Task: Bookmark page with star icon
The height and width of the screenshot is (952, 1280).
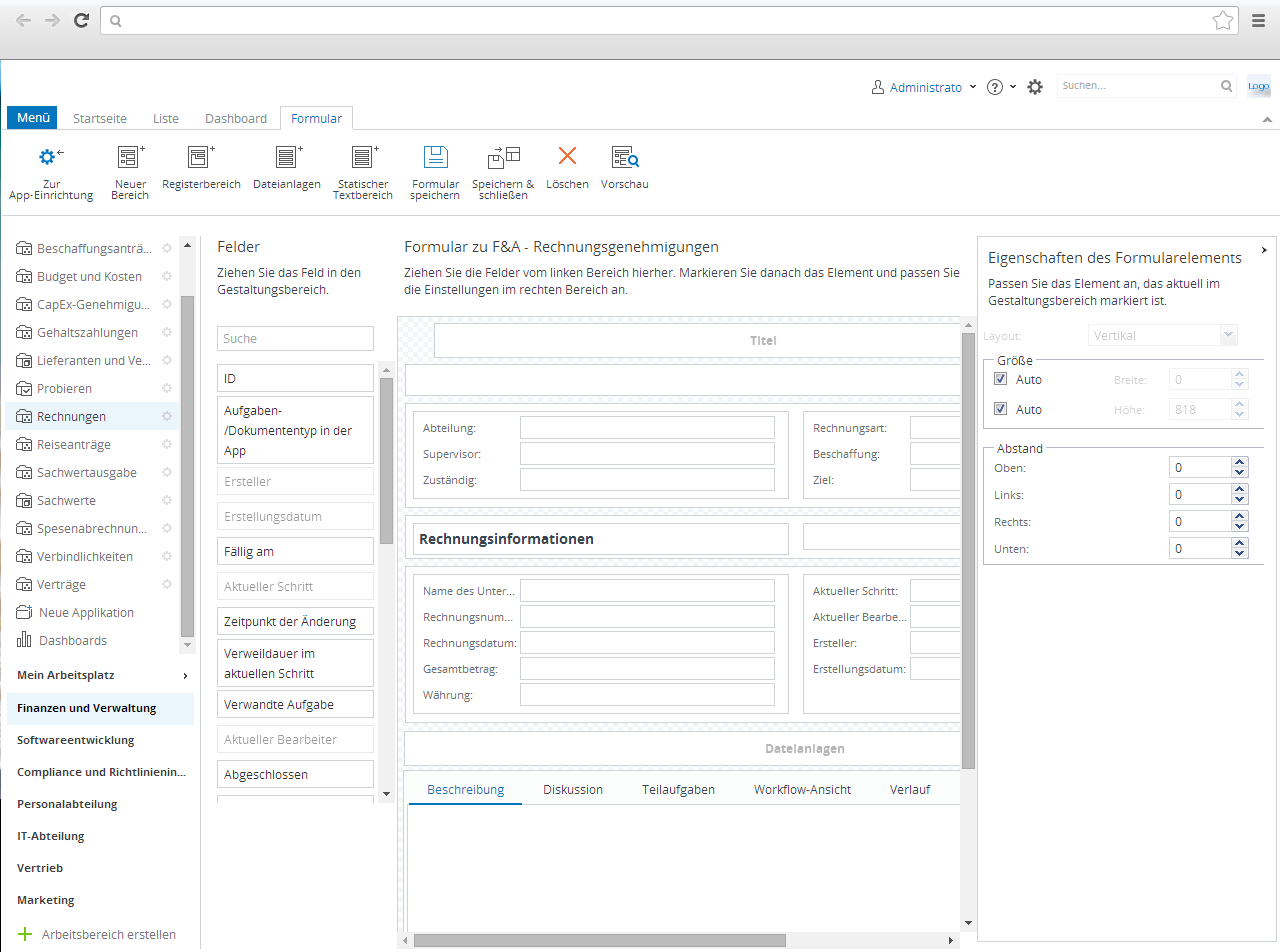Action: pos(1222,20)
